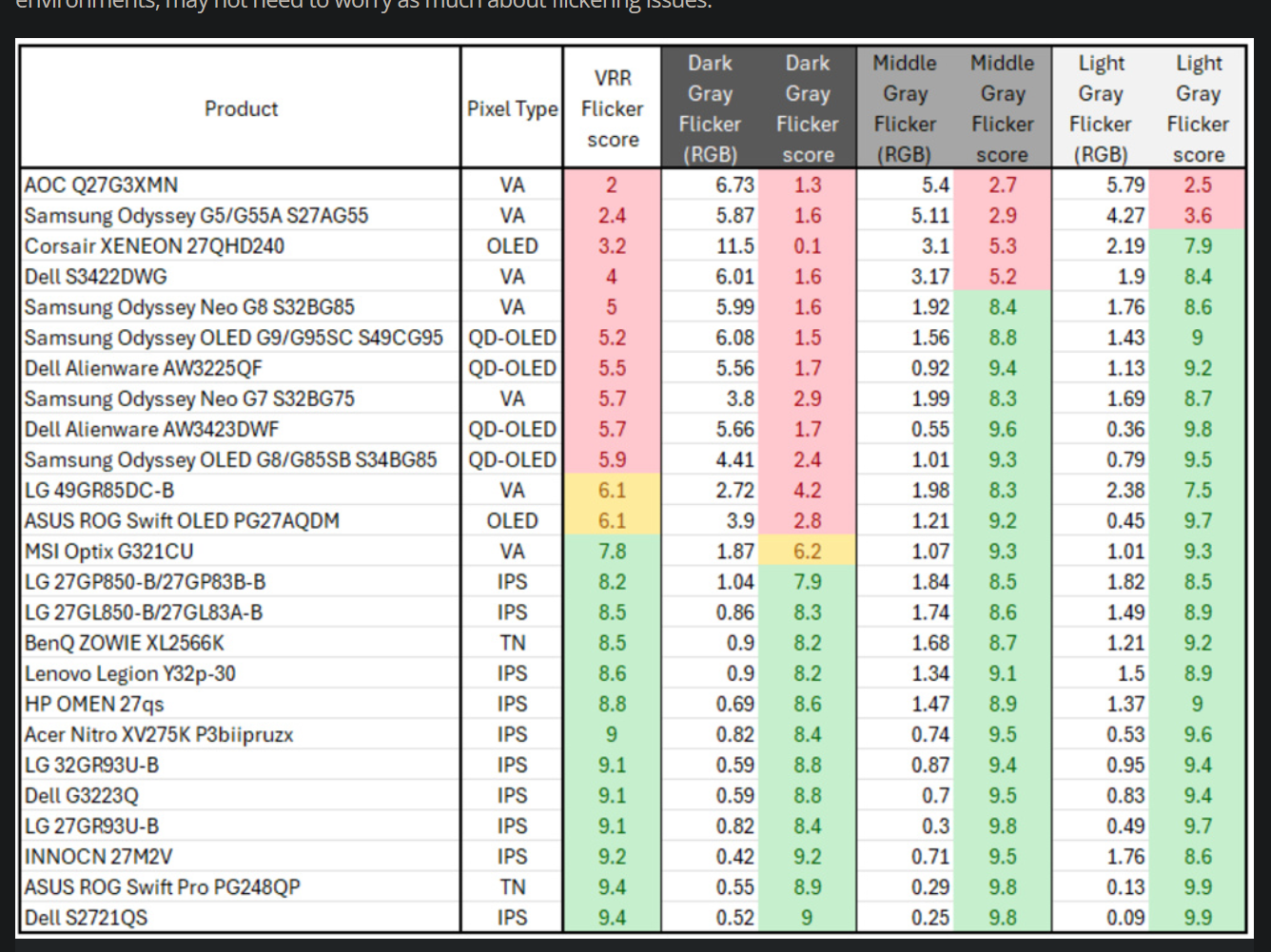Viewport: 1271px width, 952px height.
Task: Click light gray RGB '5.79' for AOC Q27G3XMN
Action: point(1125,185)
